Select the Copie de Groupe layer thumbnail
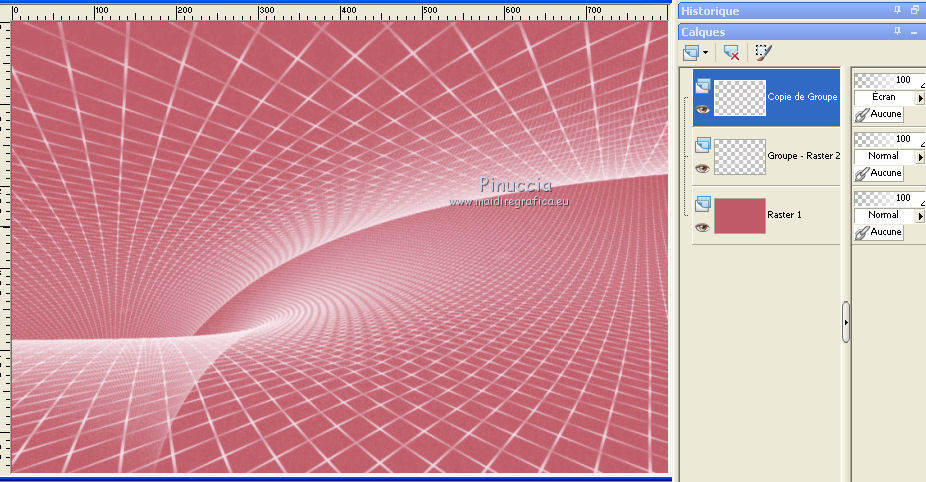This screenshot has height=482, width=926. 740,97
